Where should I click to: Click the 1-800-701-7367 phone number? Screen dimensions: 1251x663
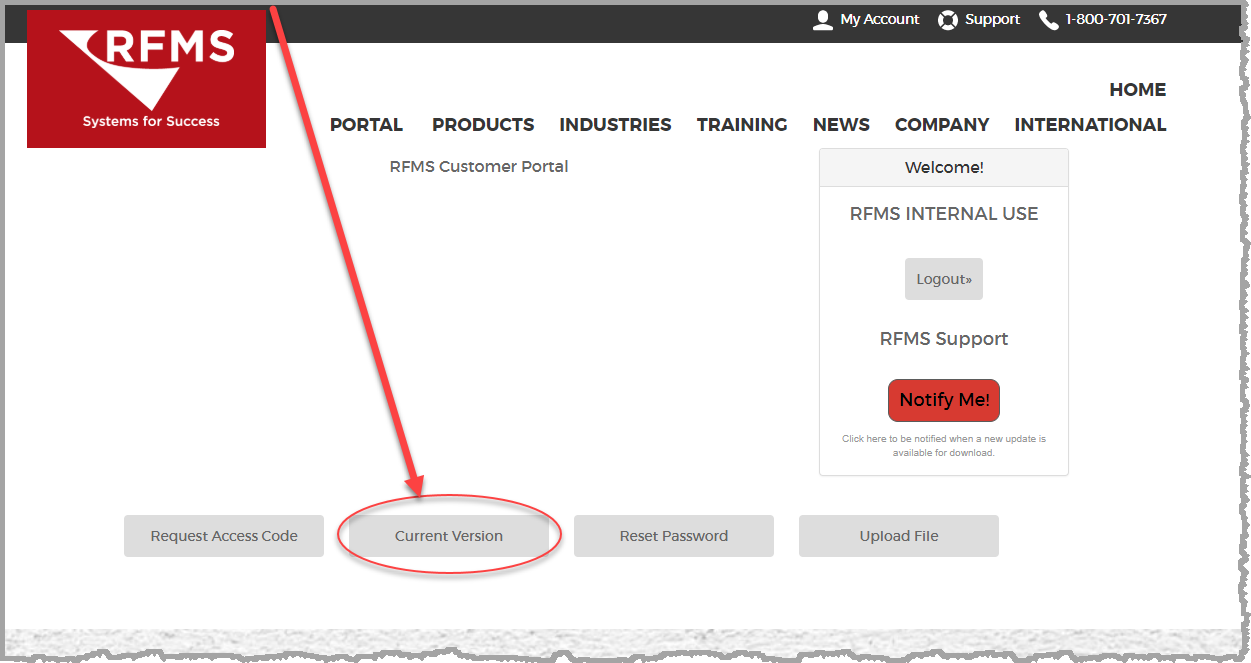pyautogui.click(x=1116, y=19)
